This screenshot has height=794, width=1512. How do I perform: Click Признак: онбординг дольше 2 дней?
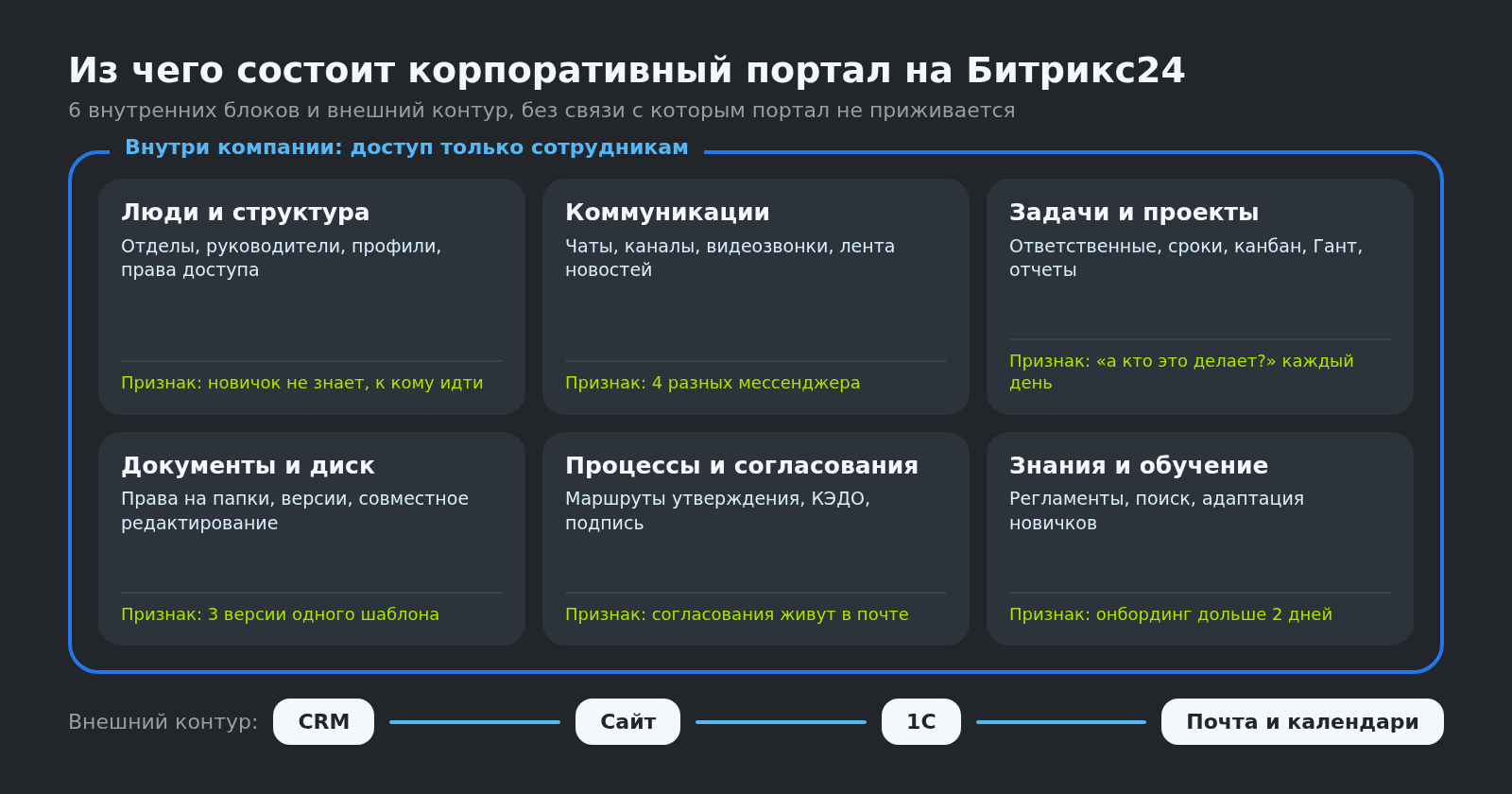tap(1171, 614)
